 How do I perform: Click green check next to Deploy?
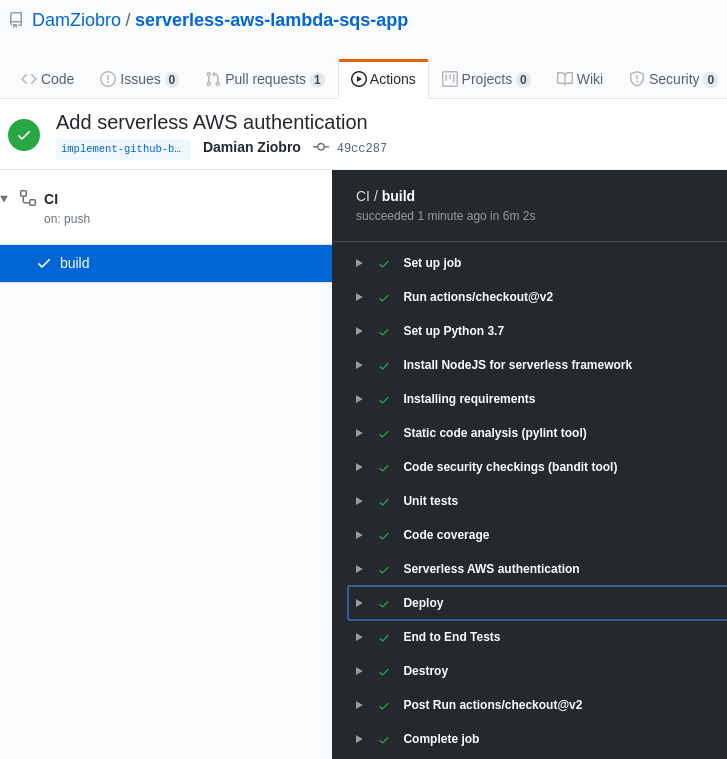(384, 604)
